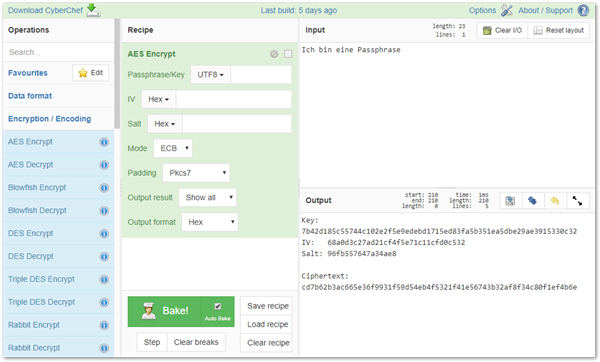
Task: Click the 'Last build: 5 days ago' text
Action: [x=299, y=10]
